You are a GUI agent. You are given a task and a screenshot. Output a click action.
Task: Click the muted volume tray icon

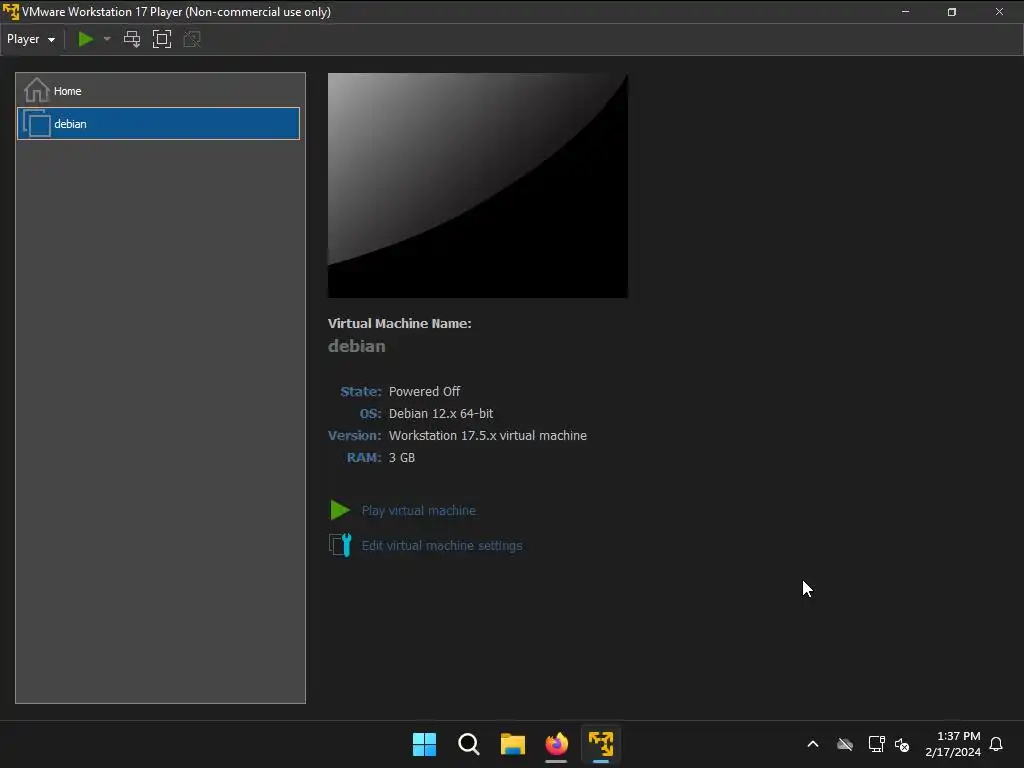pos(902,744)
